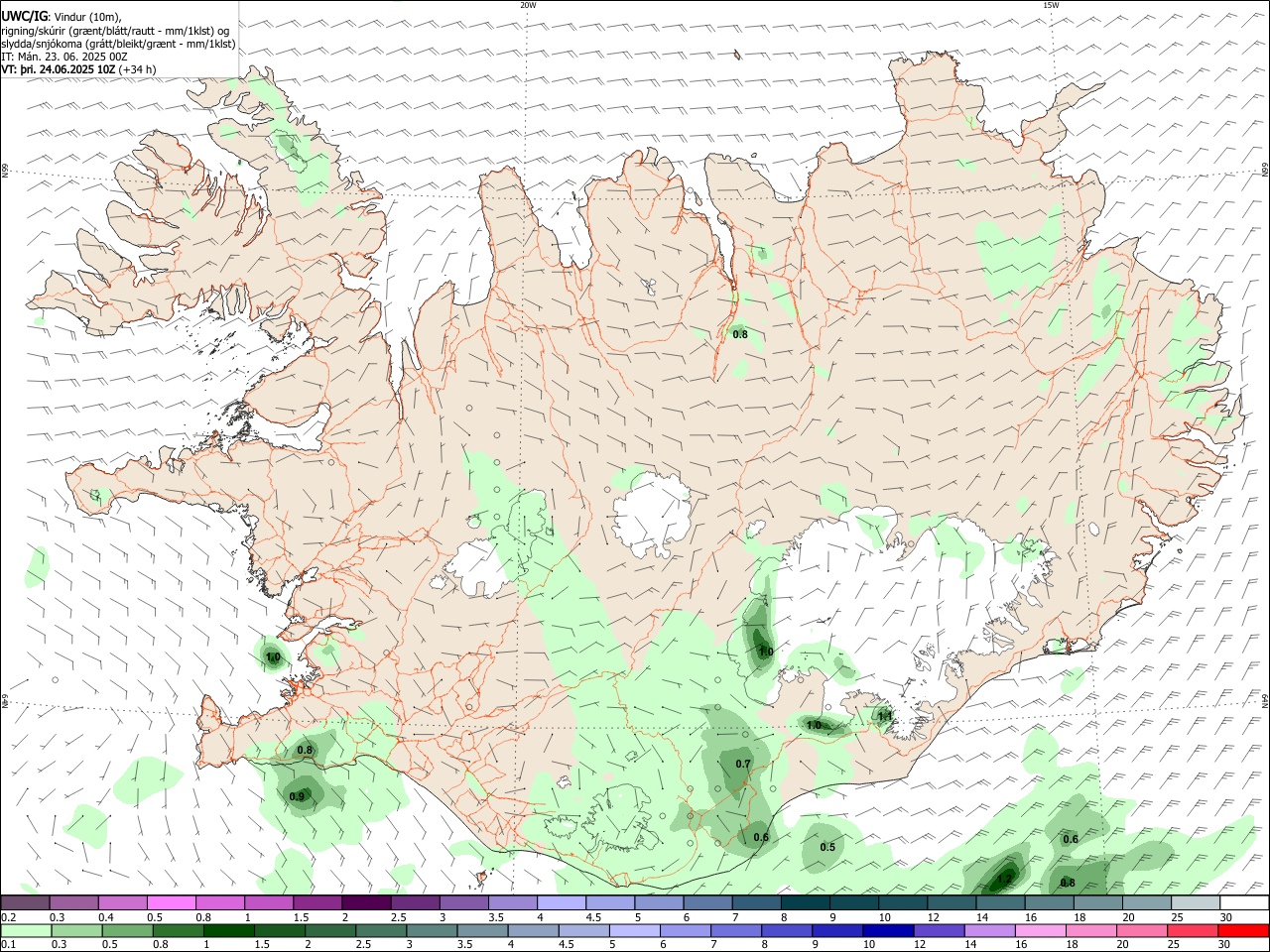Select the "IT: Mán. 23. 06. 2025 00Z" line
Screen dimensions: 1270x952
click(x=64, y=57)
